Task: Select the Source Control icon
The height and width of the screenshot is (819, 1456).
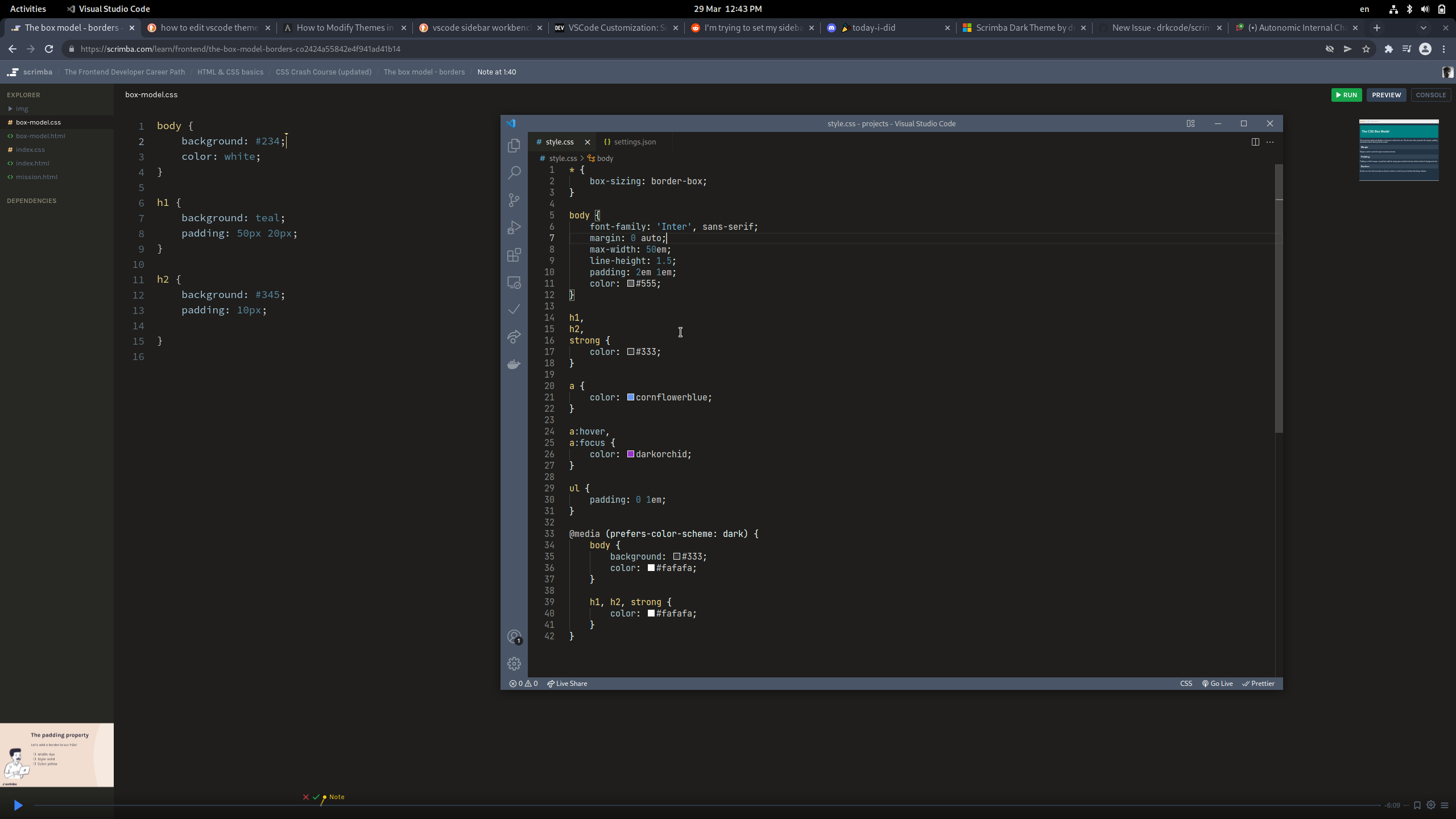Action: coord(514,200)
